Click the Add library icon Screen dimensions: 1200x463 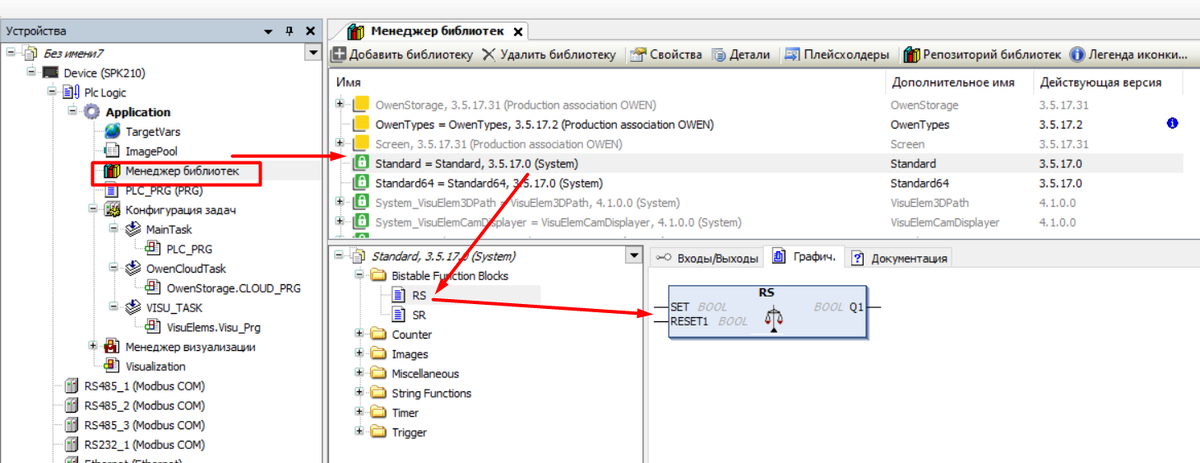[x=339, y=54]
